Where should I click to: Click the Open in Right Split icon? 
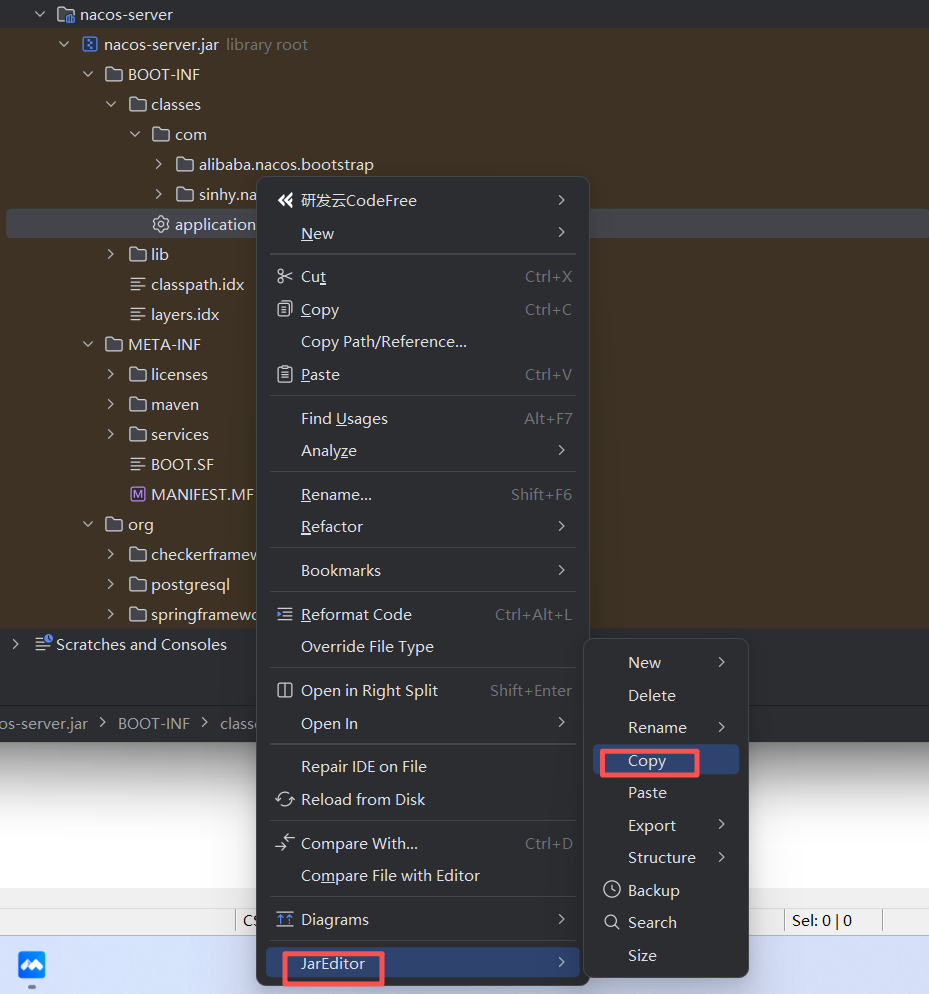coord(285,690)
